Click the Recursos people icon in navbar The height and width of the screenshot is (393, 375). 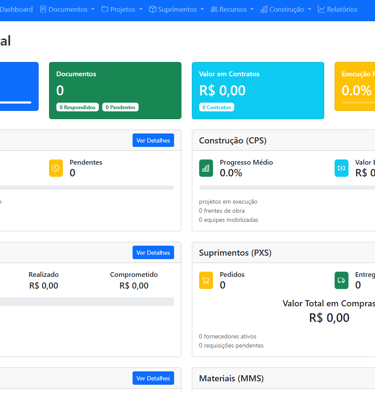coord(214,9)
